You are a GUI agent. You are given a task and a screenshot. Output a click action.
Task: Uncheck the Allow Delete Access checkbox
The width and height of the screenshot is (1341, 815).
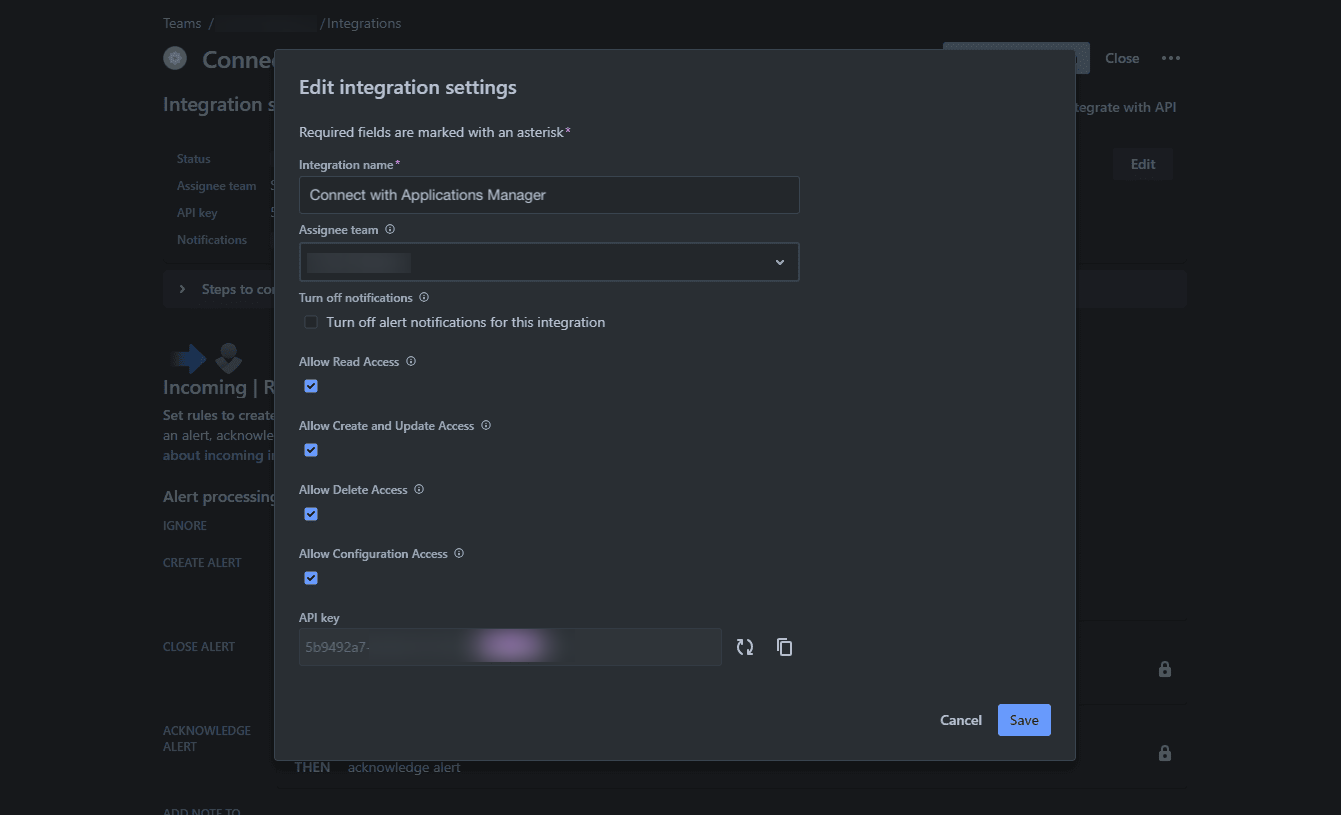[311, 514]
